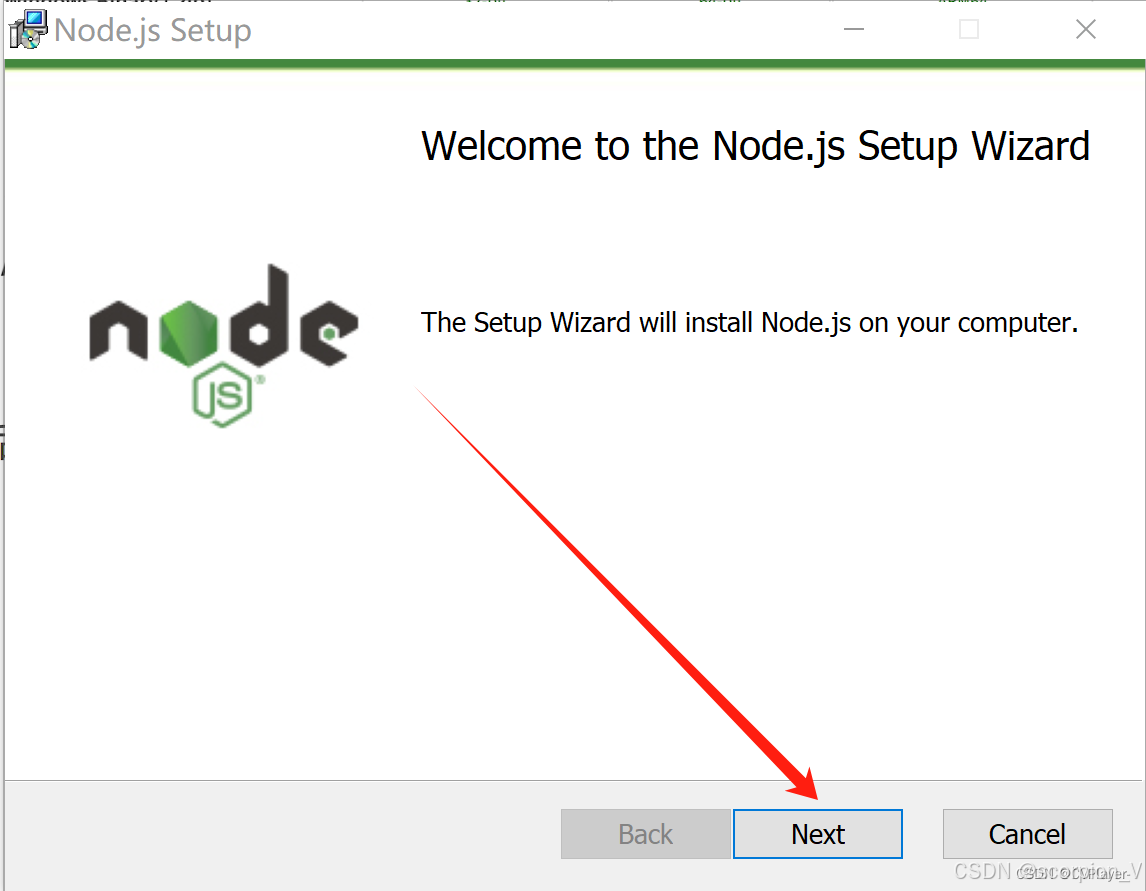Click the Setup Wizard description sentence
This screenshot has height=891, width=1146.
pos(749,322)
